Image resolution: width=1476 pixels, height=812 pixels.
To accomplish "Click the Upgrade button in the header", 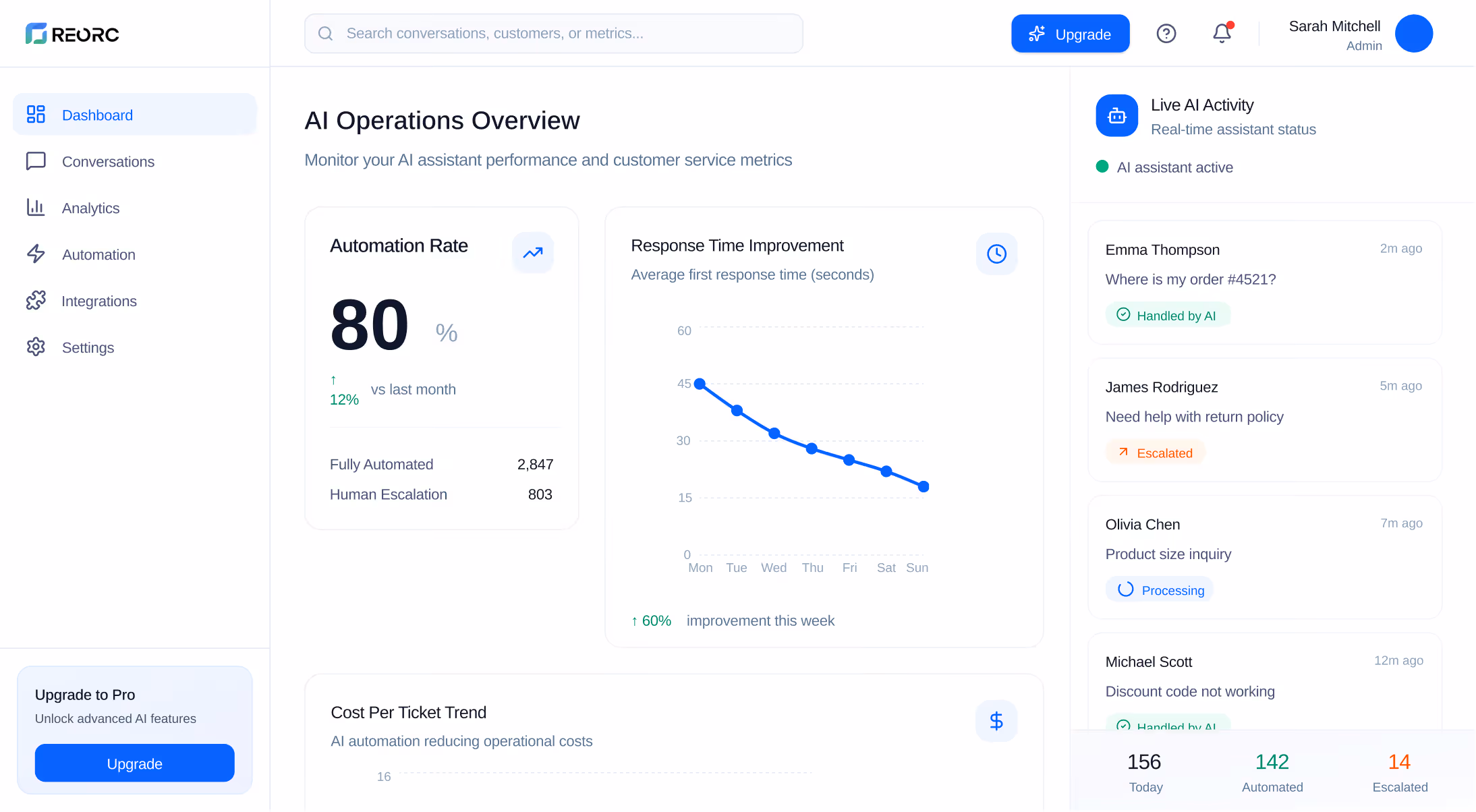I will tap(1070, 34).
